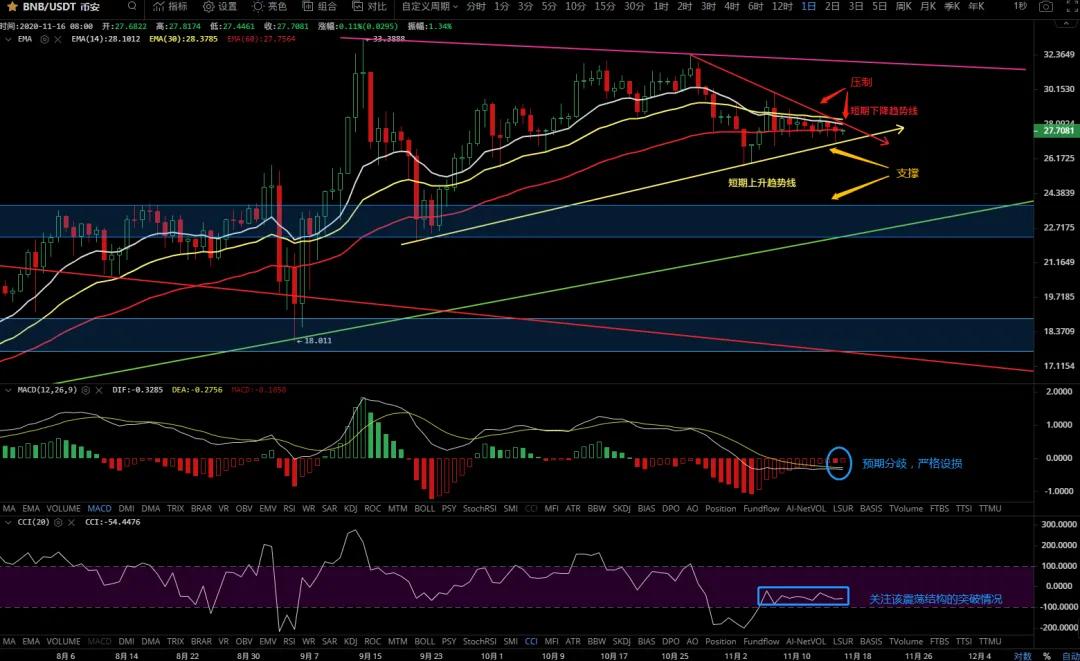Open the 指标 indicators panel
Viewport: 1080px width, 661px height.
tap(169, 6)
